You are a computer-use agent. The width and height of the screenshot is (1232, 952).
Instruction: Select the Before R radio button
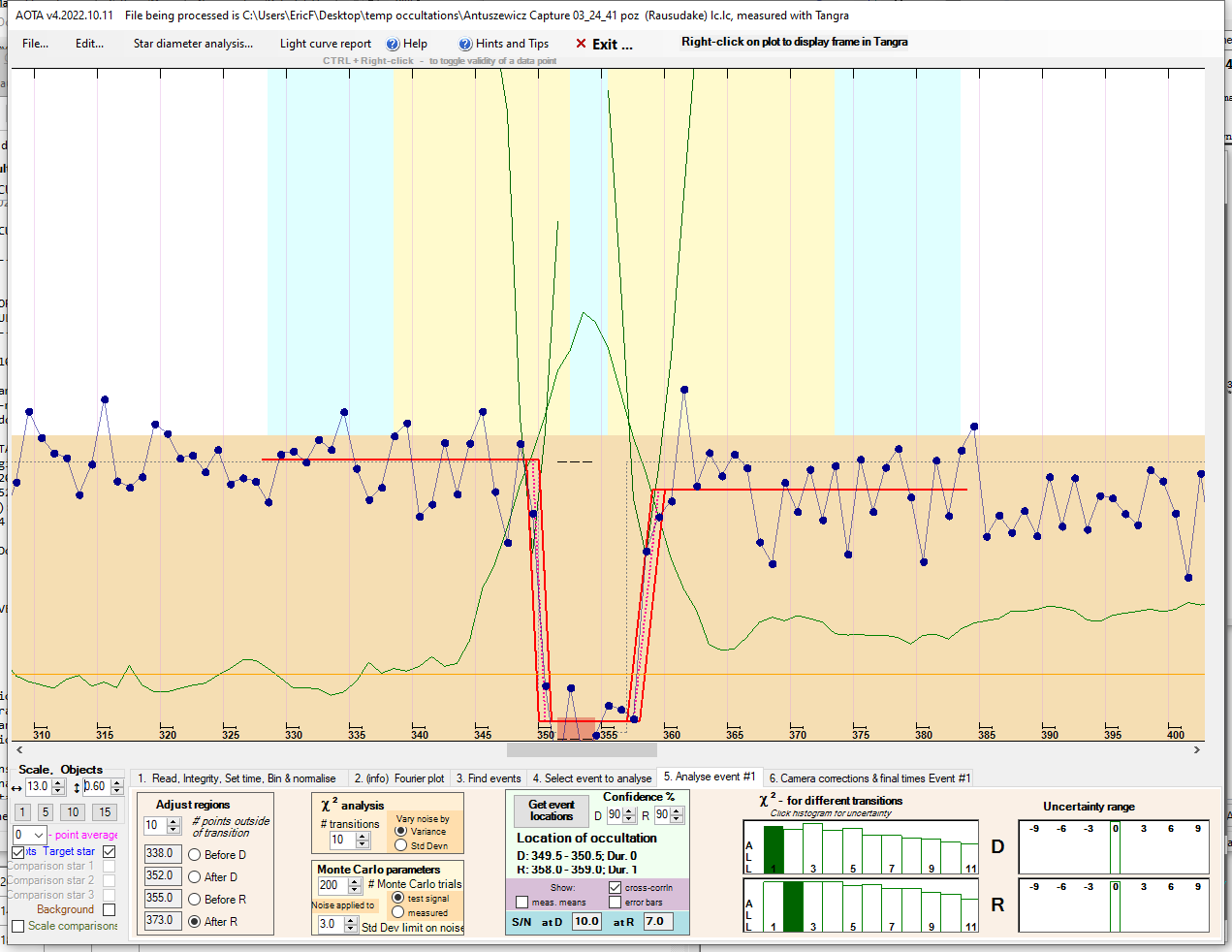click(x=195, y=900)
